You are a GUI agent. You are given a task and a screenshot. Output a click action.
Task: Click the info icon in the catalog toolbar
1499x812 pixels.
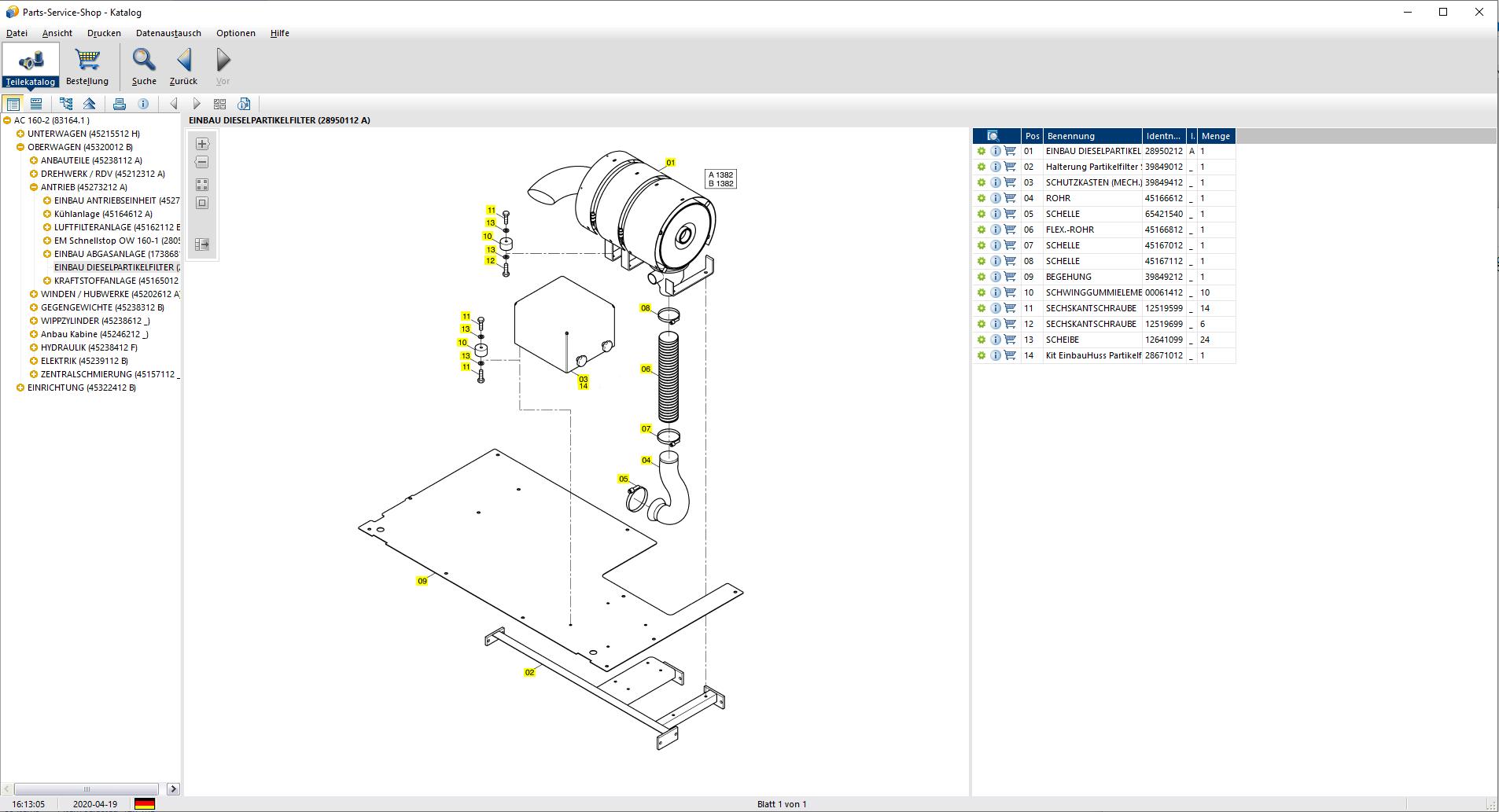(x=144, y=103)
